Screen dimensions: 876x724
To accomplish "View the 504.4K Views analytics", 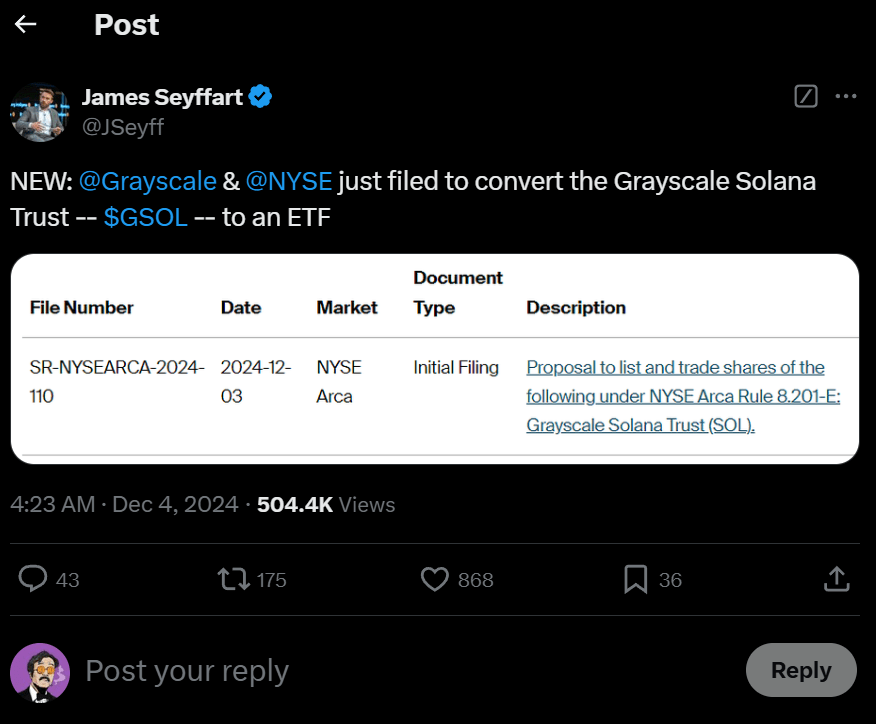I will [326, 505].
